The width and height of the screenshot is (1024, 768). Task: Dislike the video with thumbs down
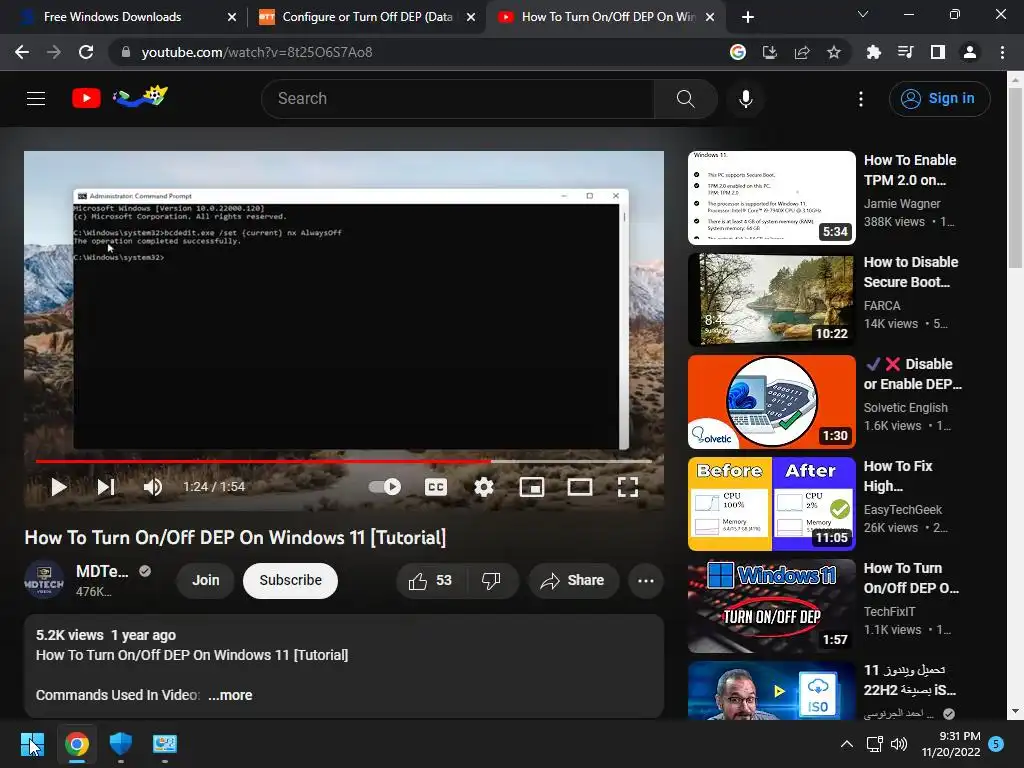[491, 581]
